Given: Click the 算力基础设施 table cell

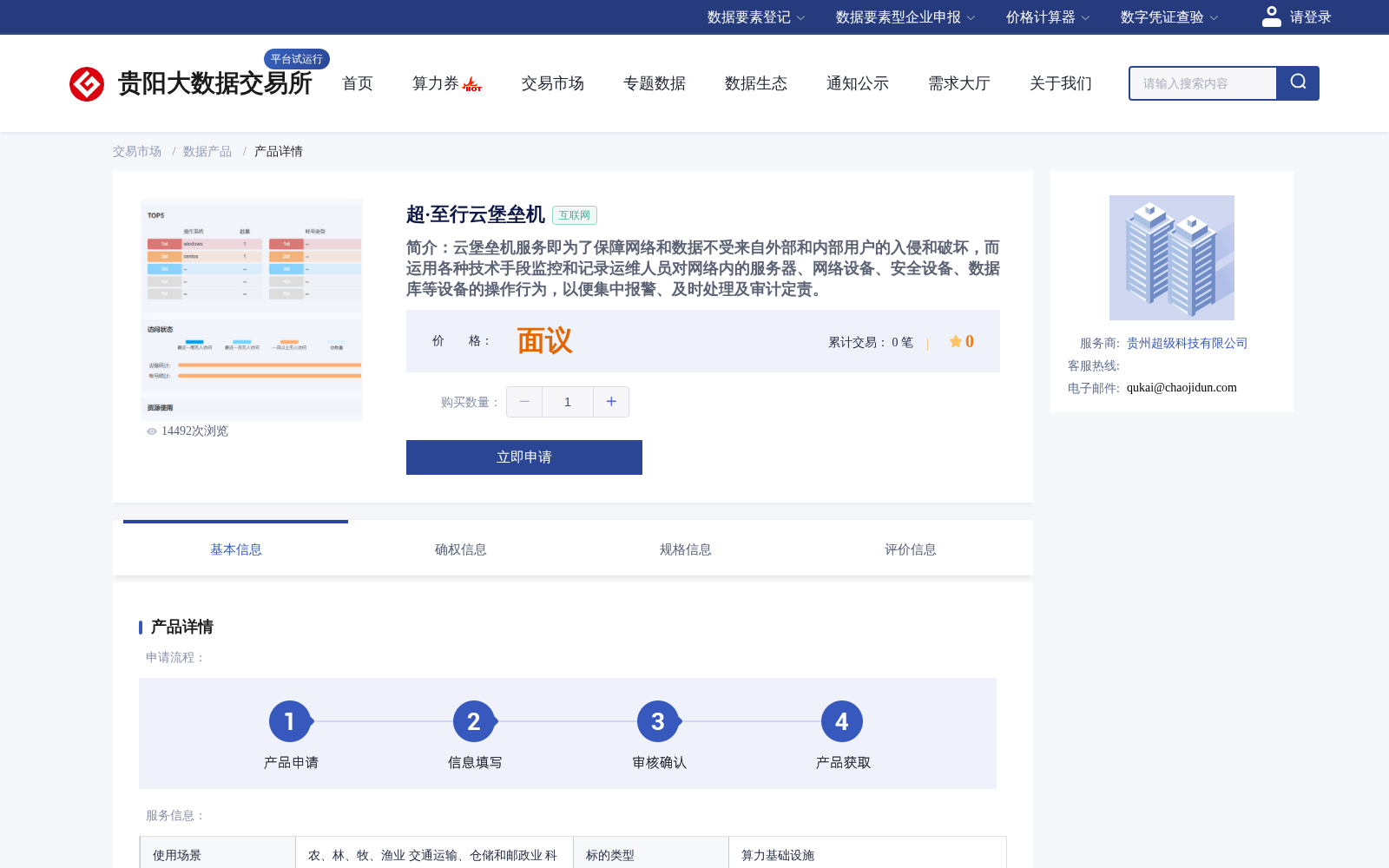Looking at the screenshot, I should pos(867,853).
